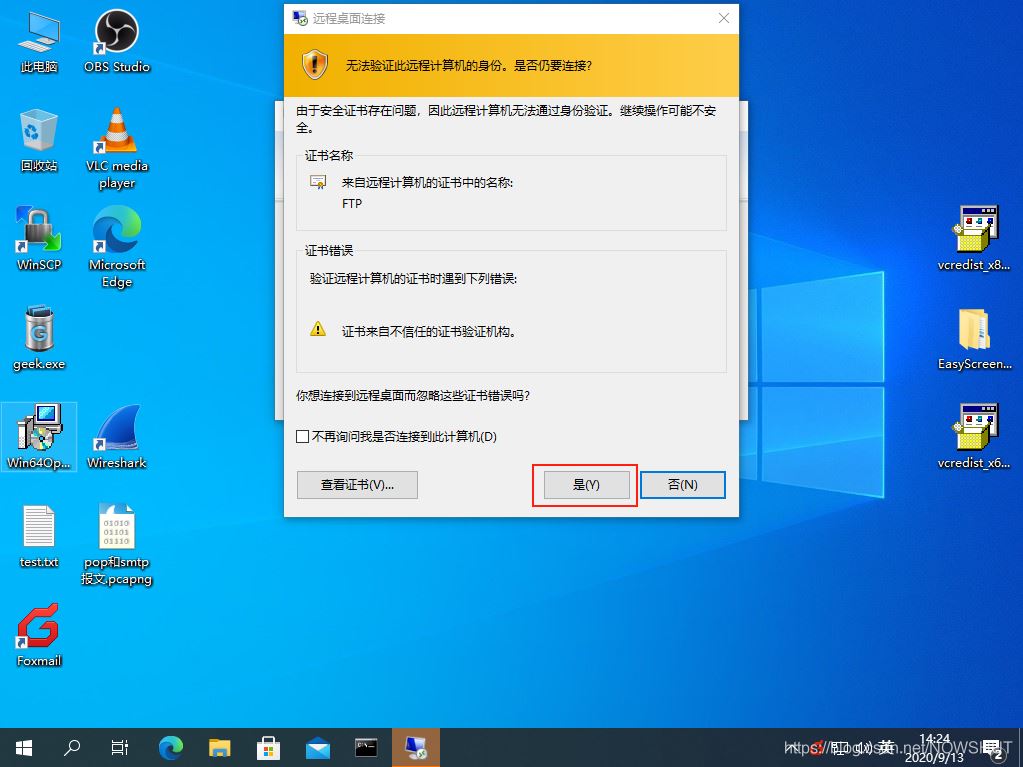1023x767 pixels.
Task: Close the 远程桌面连接 dialog window
Action: (x=724, y=18)
